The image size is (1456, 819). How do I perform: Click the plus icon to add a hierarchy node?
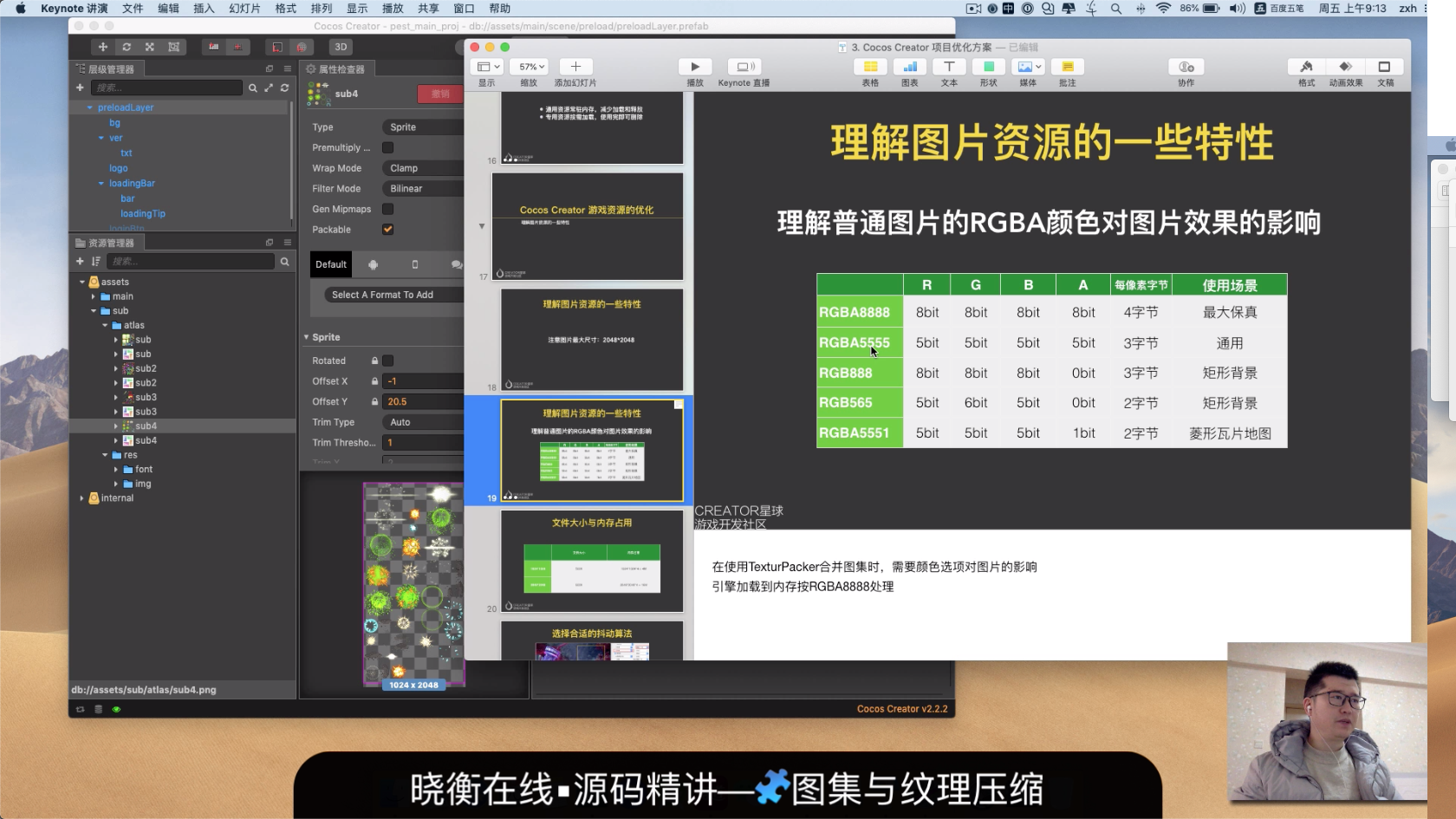pyautogui.click(x=80, y=88)
